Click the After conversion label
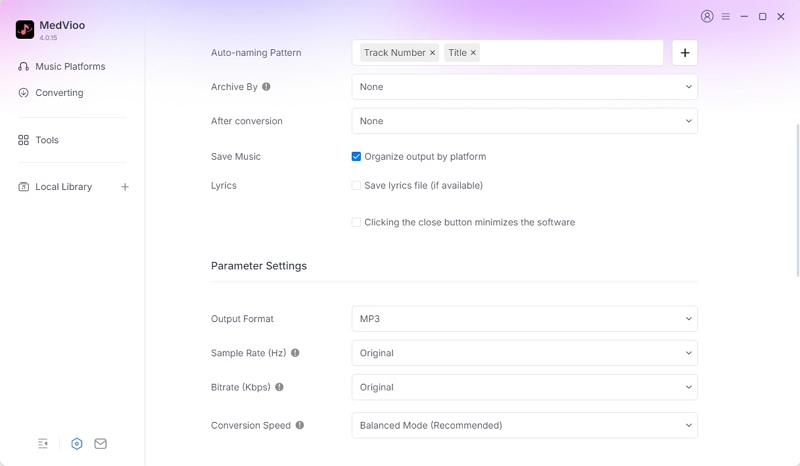 pyautogui.click(x=246, y=121)
